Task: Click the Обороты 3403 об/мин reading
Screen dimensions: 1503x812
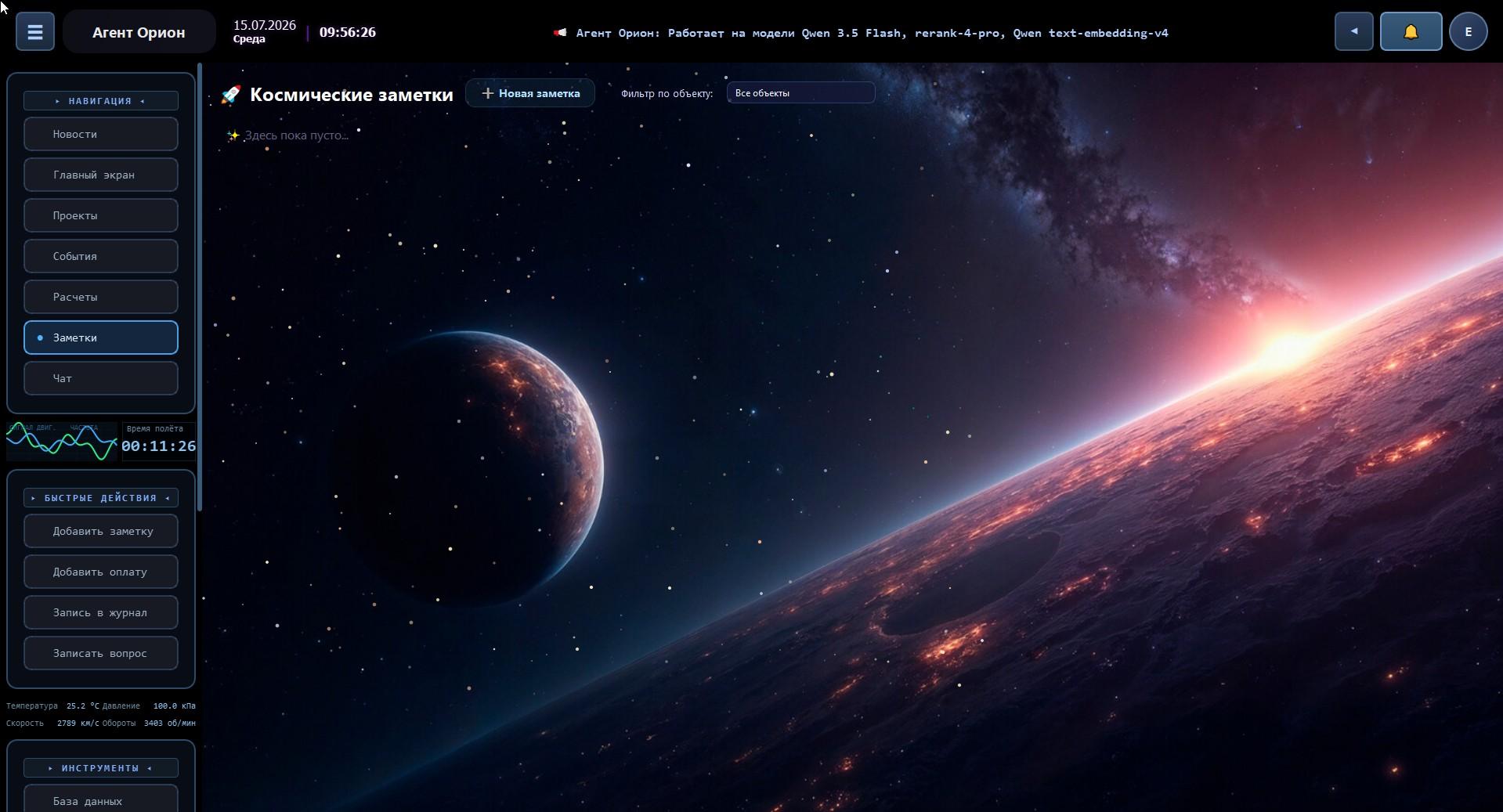Action: point(149,723)
